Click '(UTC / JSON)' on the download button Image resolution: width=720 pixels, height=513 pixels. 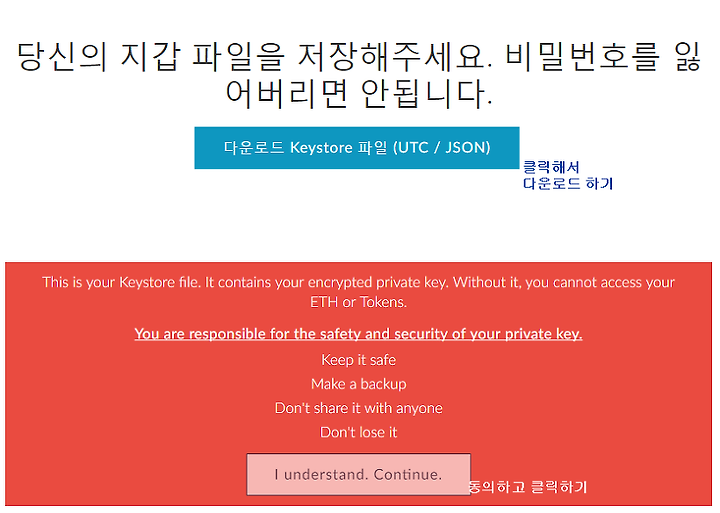coord(442,147)
